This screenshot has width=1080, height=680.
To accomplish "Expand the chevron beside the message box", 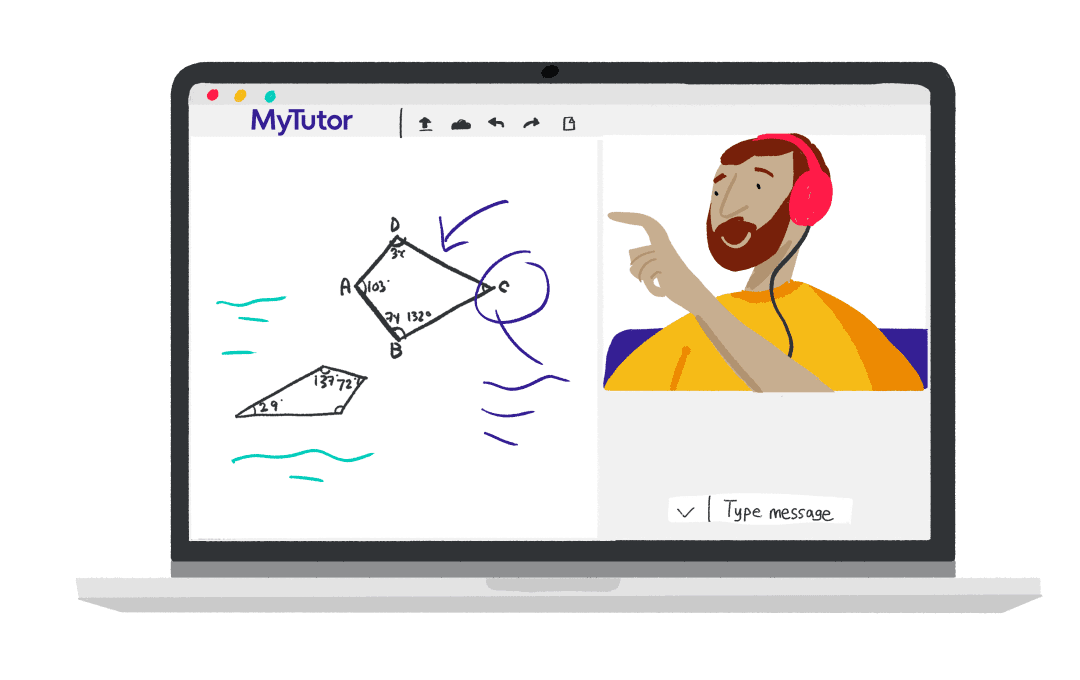I will 685,511.
